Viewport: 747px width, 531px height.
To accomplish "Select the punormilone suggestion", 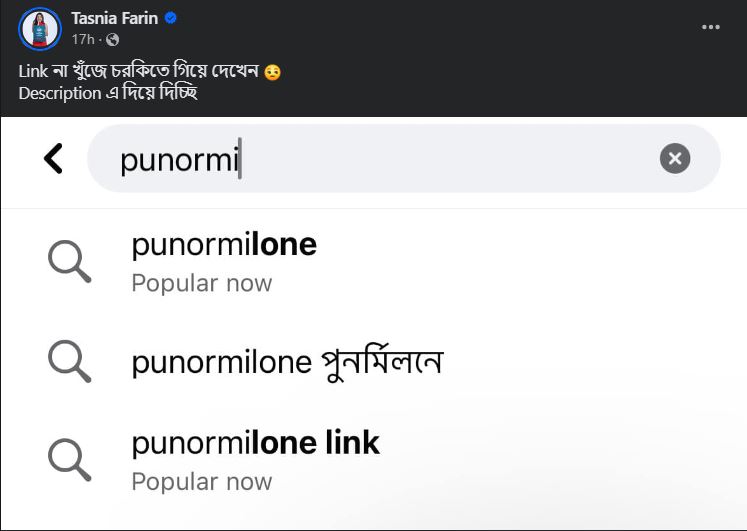I will pos(374,263).
